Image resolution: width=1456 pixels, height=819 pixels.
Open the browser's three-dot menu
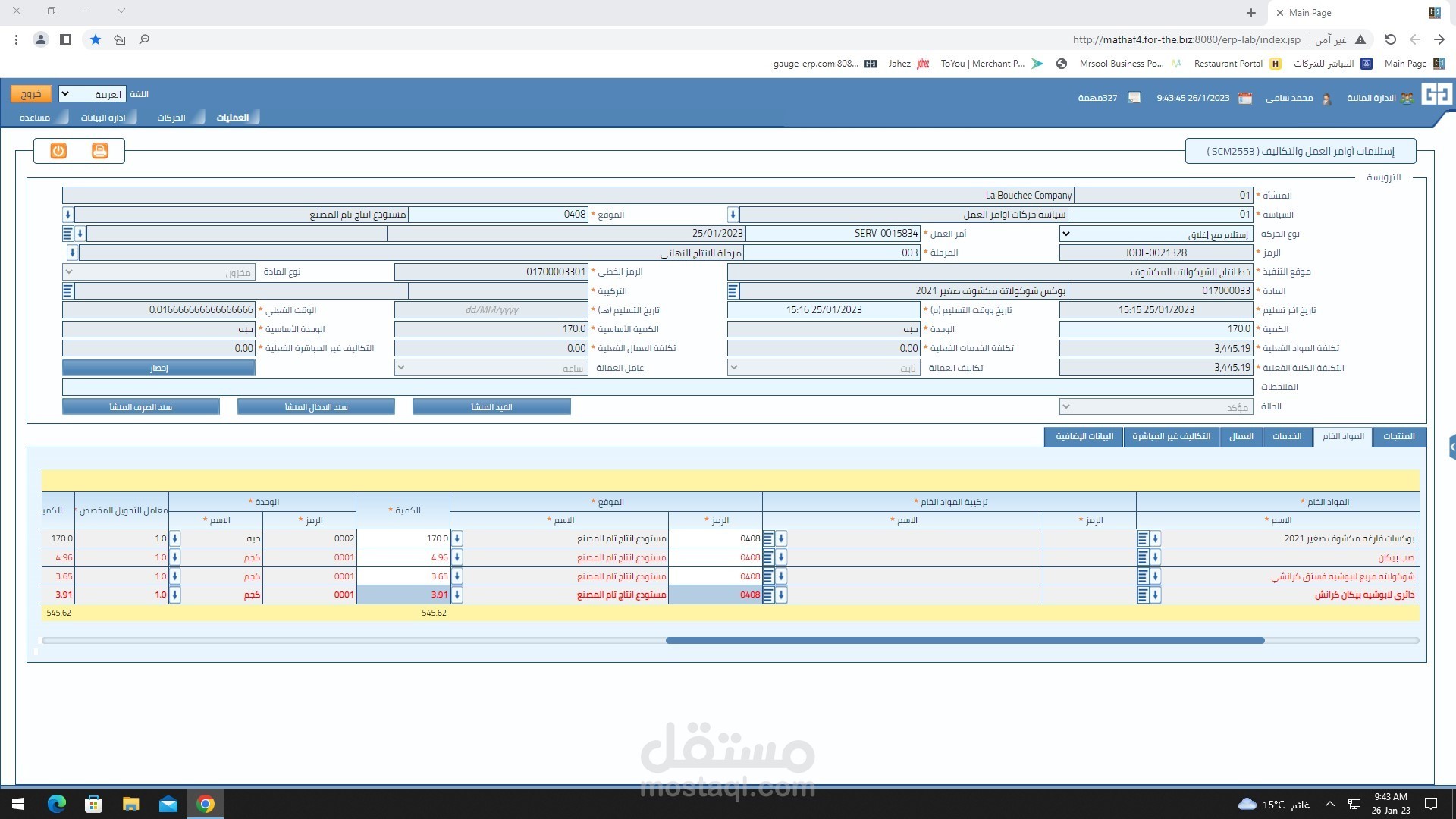(17, 39)
